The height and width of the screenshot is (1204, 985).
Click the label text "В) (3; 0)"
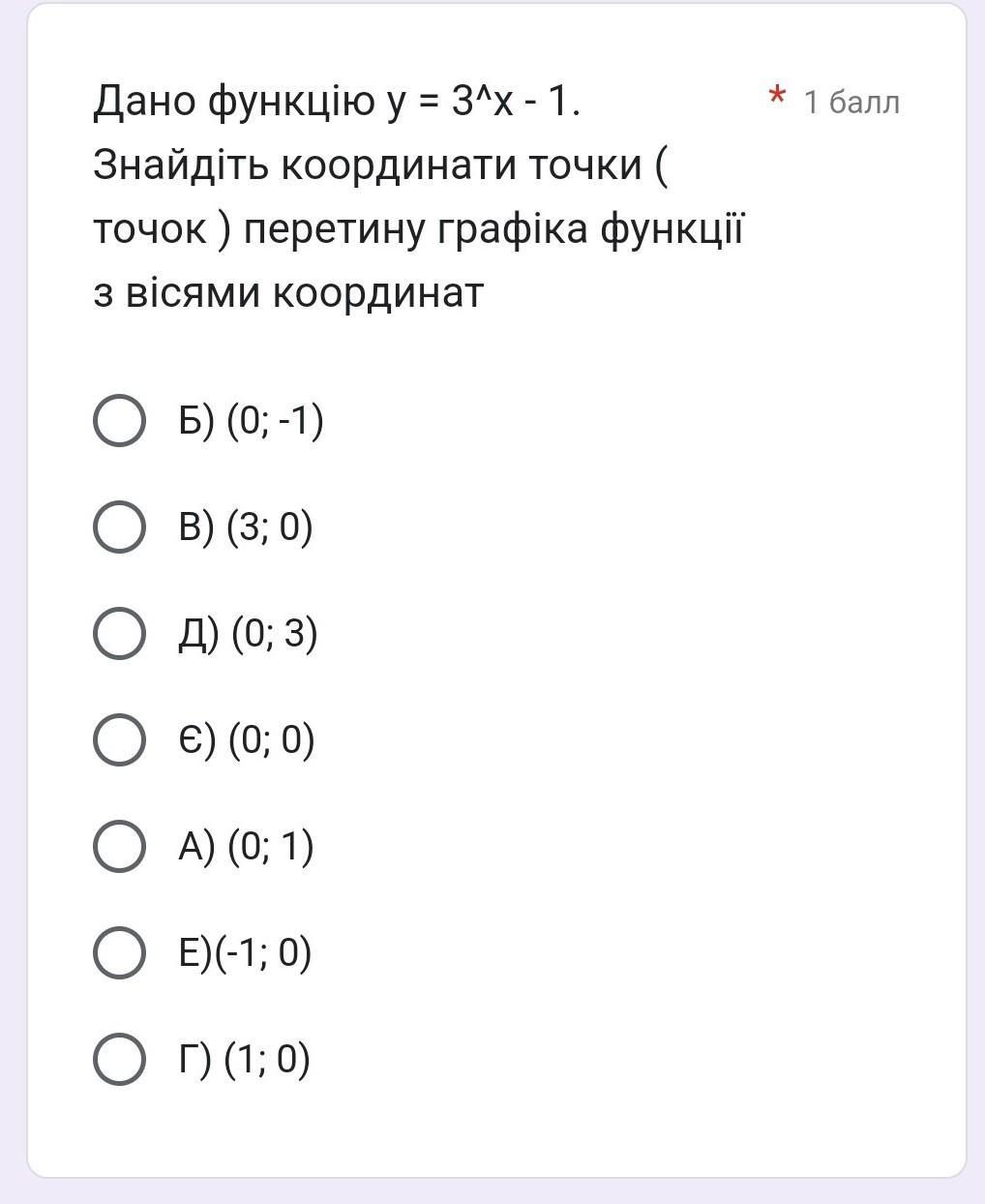246,527
